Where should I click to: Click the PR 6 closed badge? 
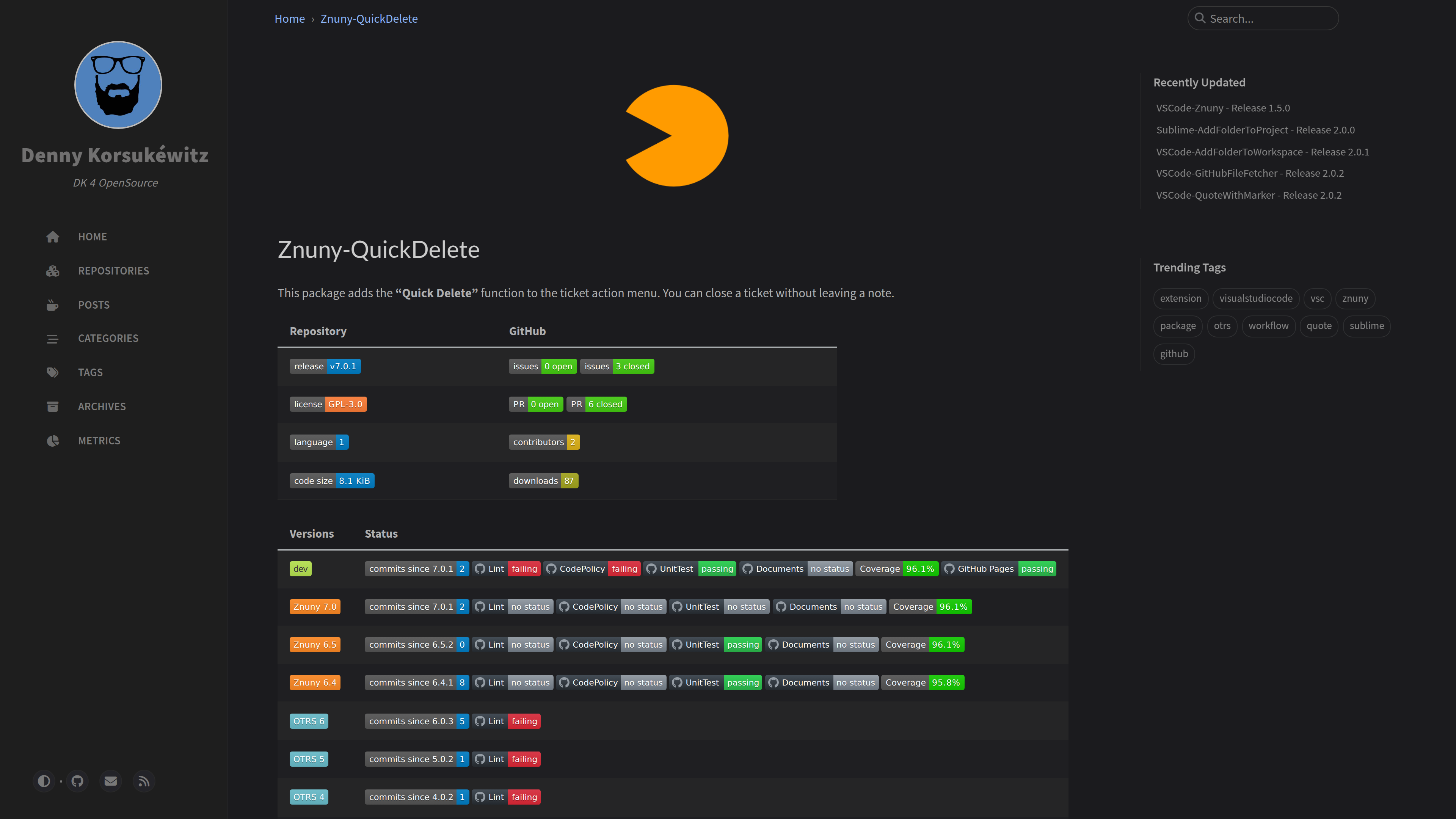tap(597, 404)
